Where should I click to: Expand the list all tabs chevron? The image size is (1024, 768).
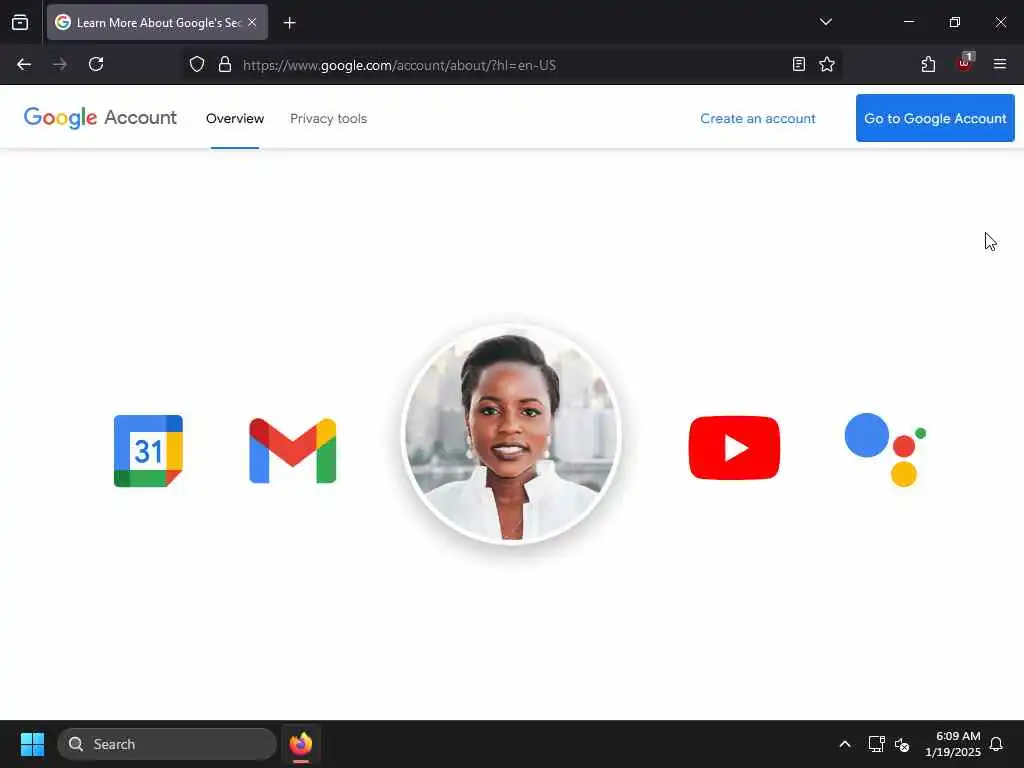(x=826, y=22)
